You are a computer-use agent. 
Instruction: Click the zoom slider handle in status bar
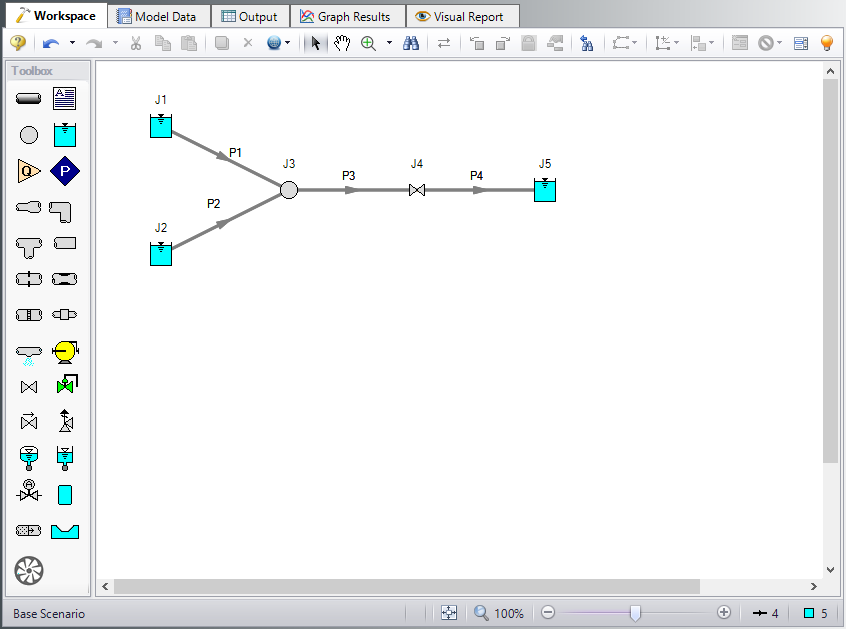pyautogui.click(x=635, y=613)
